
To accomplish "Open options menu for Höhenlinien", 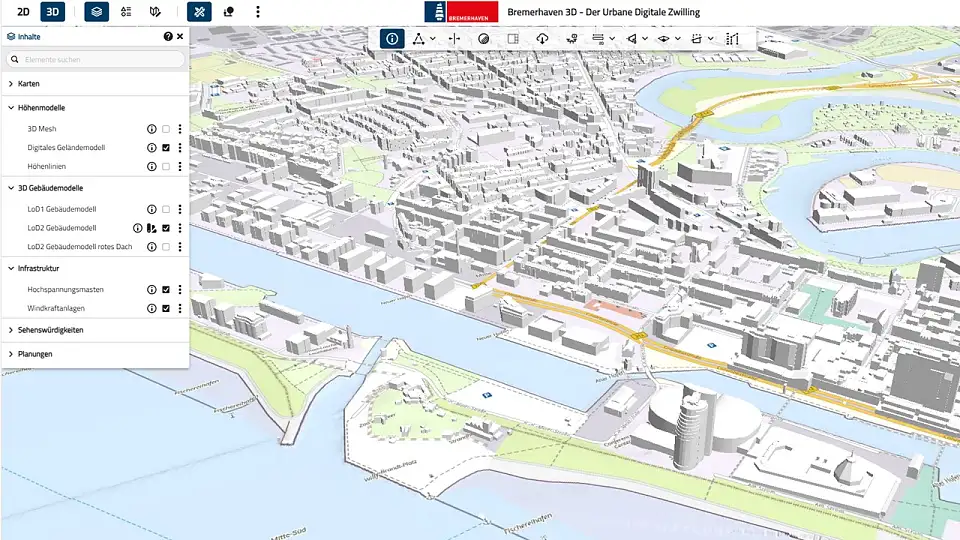I will tap(180, 167).
